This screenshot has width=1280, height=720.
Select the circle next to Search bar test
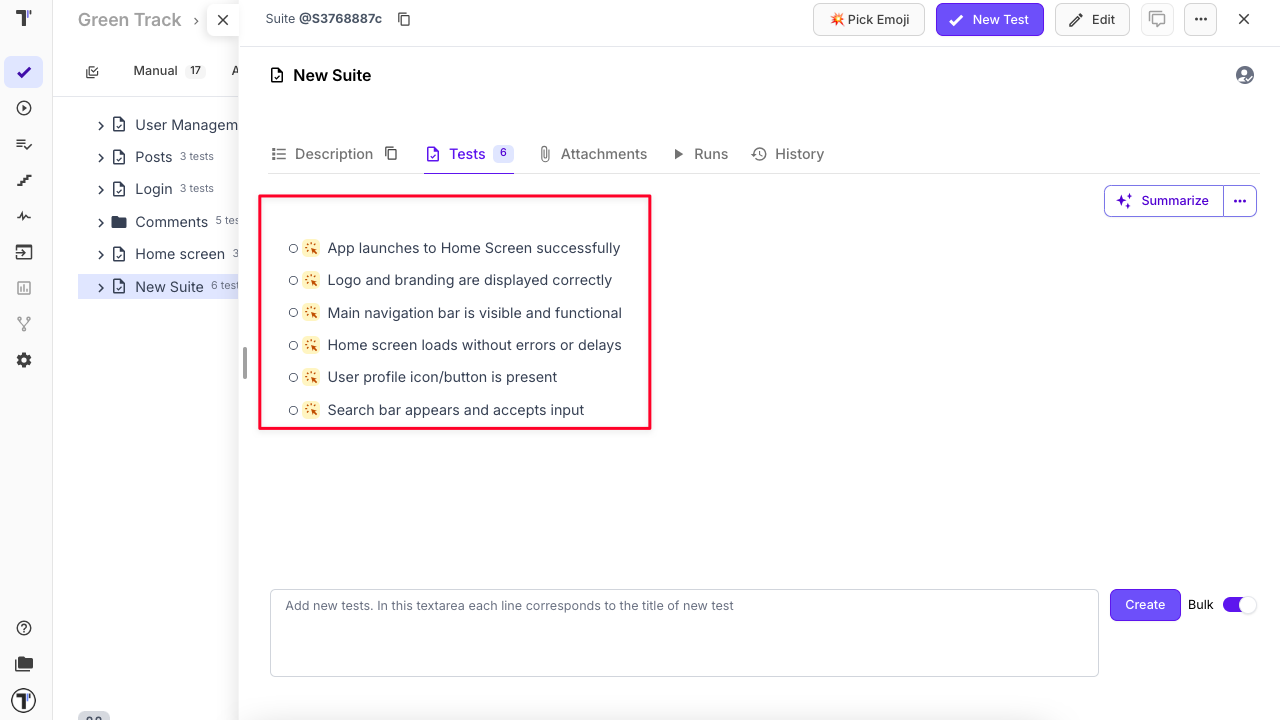pos(293,410)
